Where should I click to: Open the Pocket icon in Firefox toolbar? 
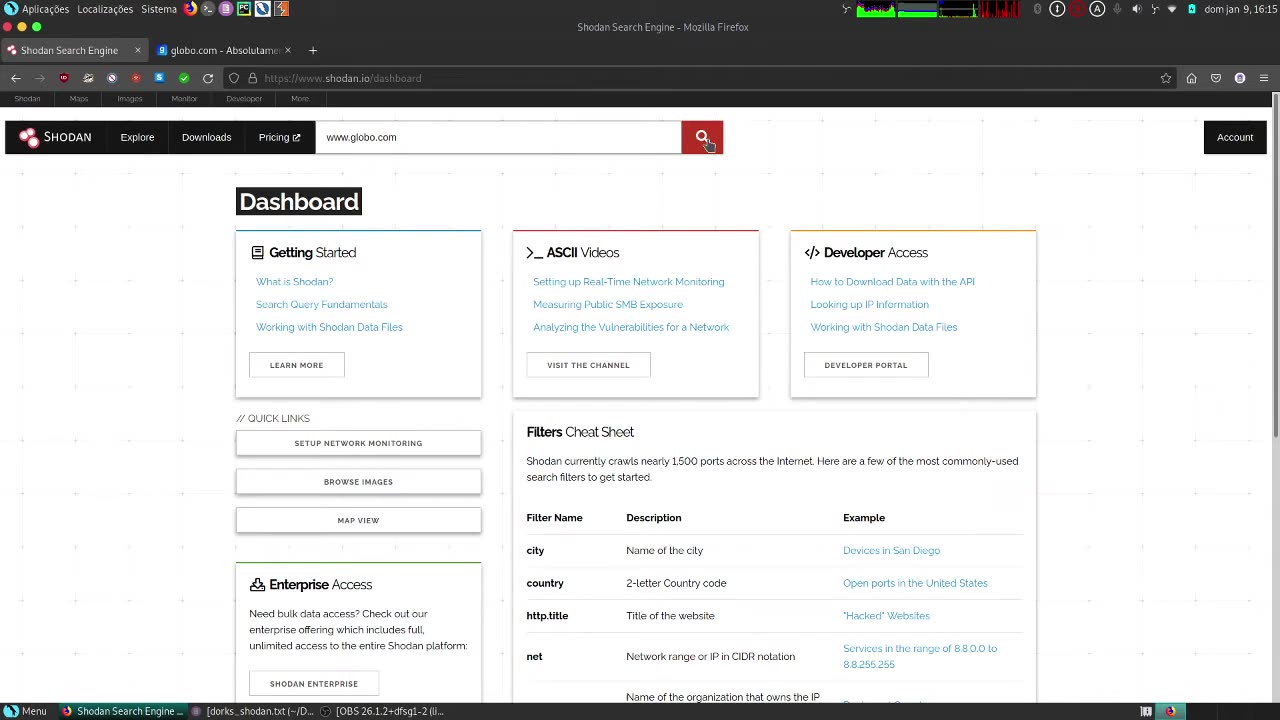(x=1216, y=78)
